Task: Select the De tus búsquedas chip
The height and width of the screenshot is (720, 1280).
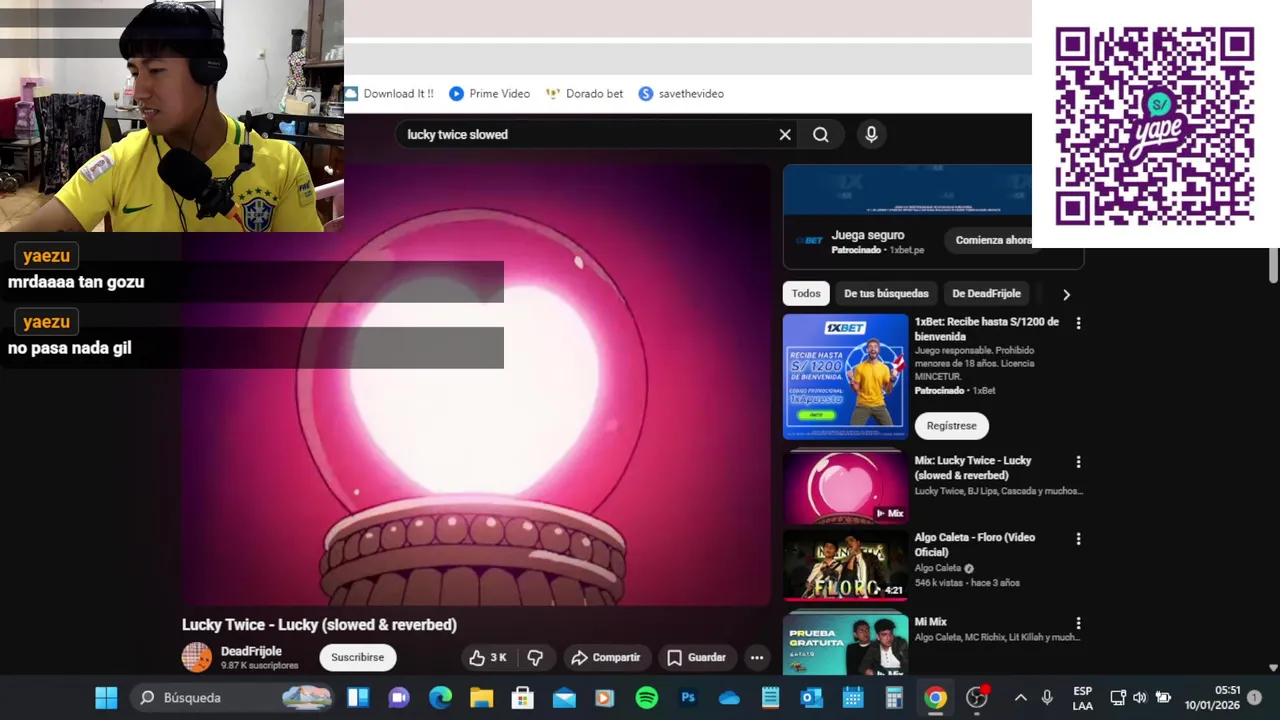Action: tap(886, 294)
